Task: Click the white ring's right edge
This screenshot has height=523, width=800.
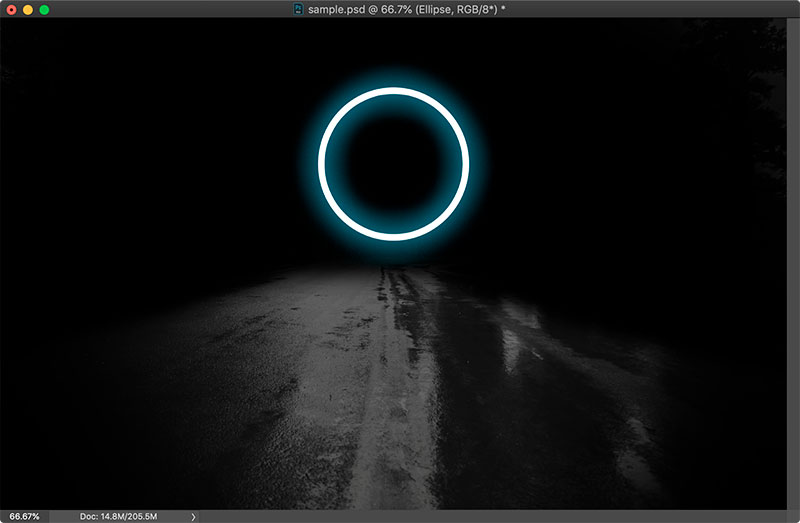Action: click(465, 164)
